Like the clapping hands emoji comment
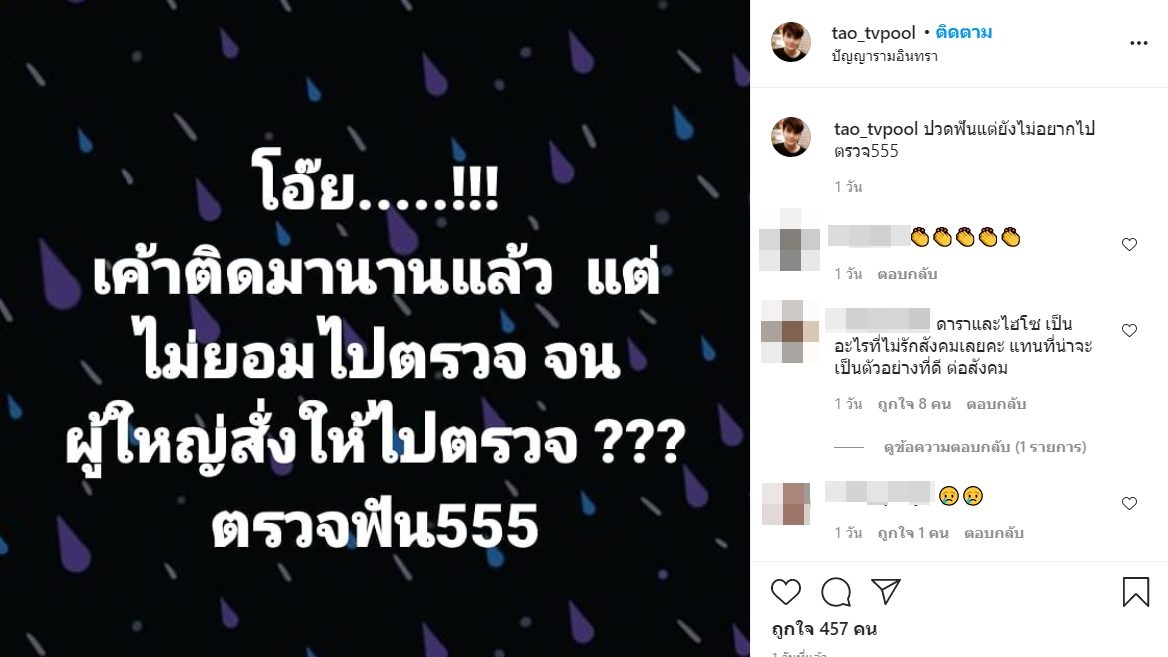 click(1129, 244)
